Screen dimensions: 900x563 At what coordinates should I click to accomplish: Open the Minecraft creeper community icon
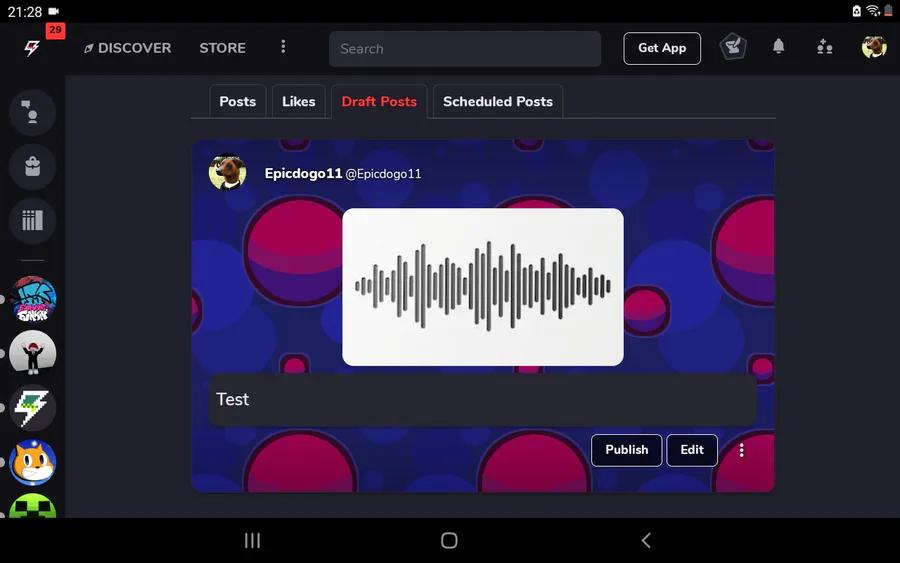(33, 506)
